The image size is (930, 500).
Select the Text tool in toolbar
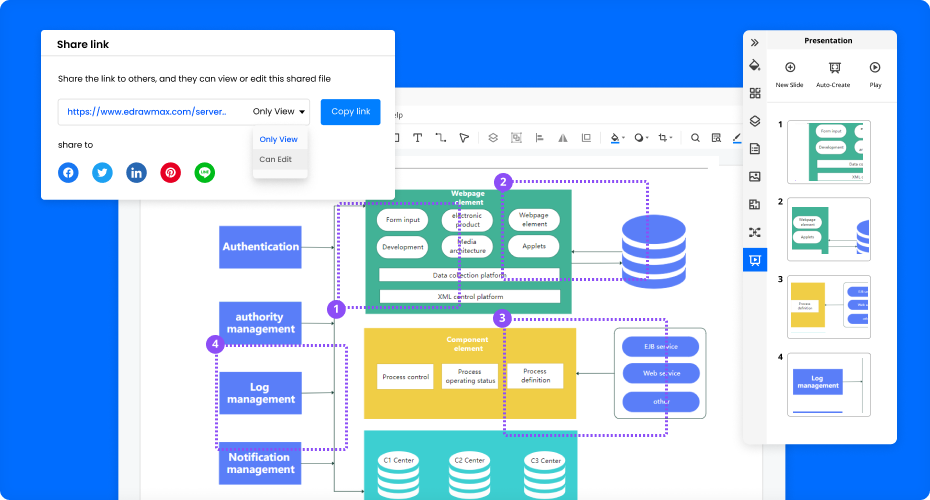(x=417, y=138)
